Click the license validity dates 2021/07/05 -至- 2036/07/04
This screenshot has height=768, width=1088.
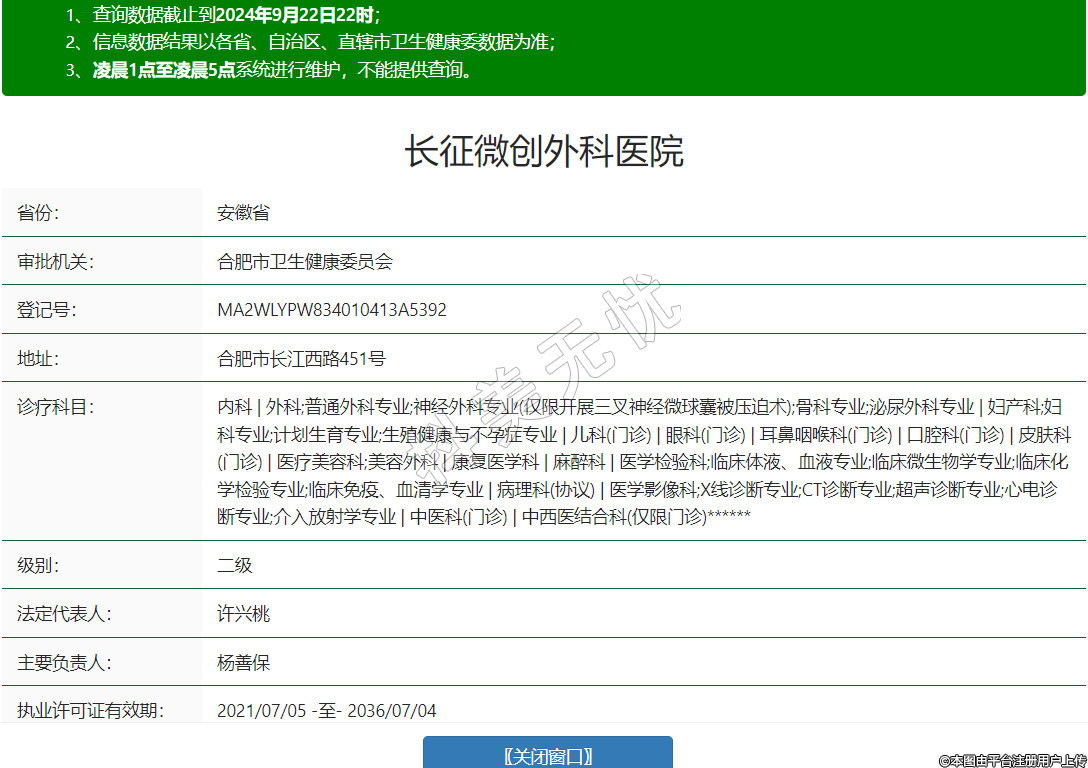[327, 711]
